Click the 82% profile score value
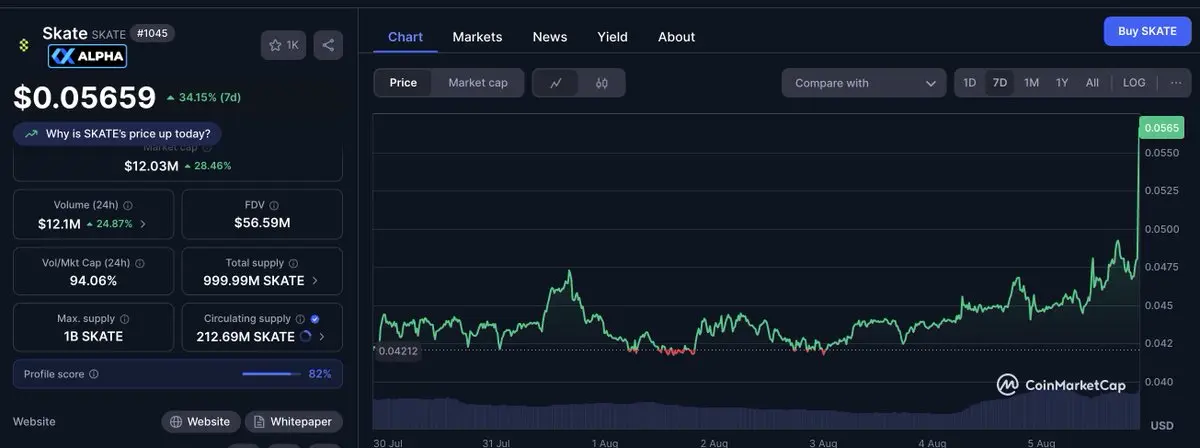1200x448 pixels. pos(320,374)
